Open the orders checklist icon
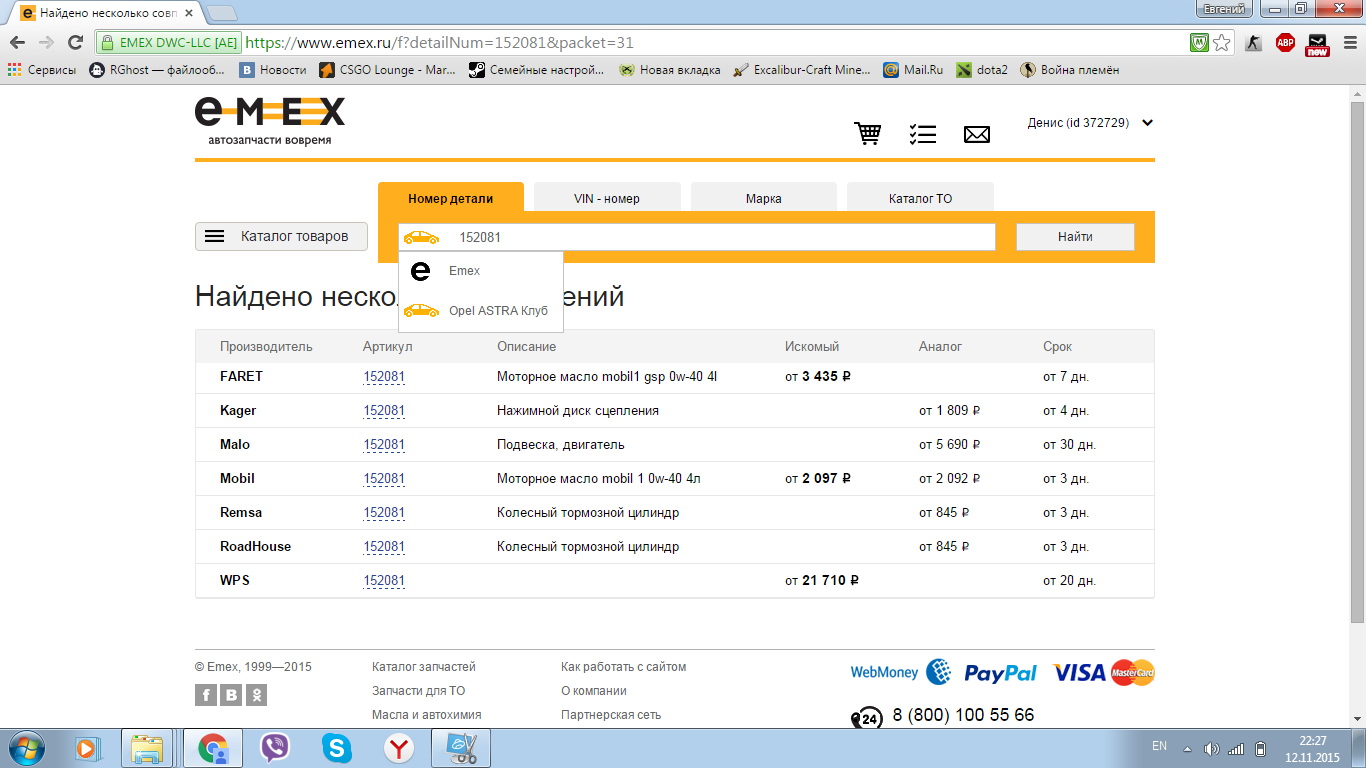Screen dimensions: 1366x768 click(922, 134)
